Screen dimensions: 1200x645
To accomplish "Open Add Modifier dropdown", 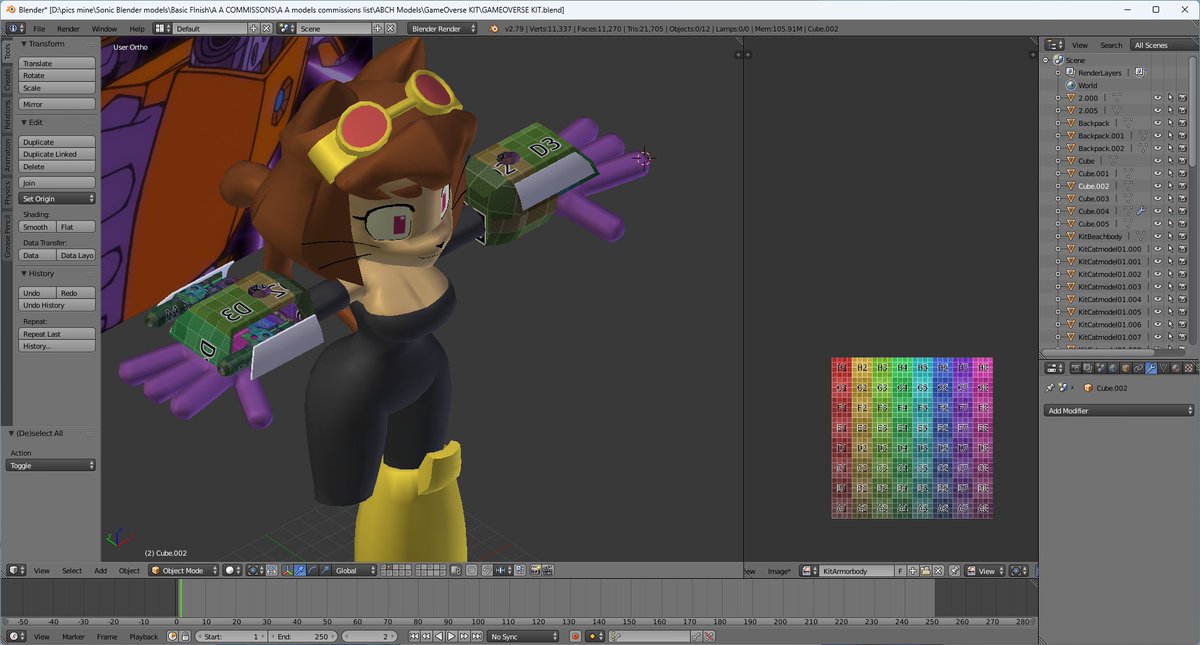I will click(x=1119, y=411).
